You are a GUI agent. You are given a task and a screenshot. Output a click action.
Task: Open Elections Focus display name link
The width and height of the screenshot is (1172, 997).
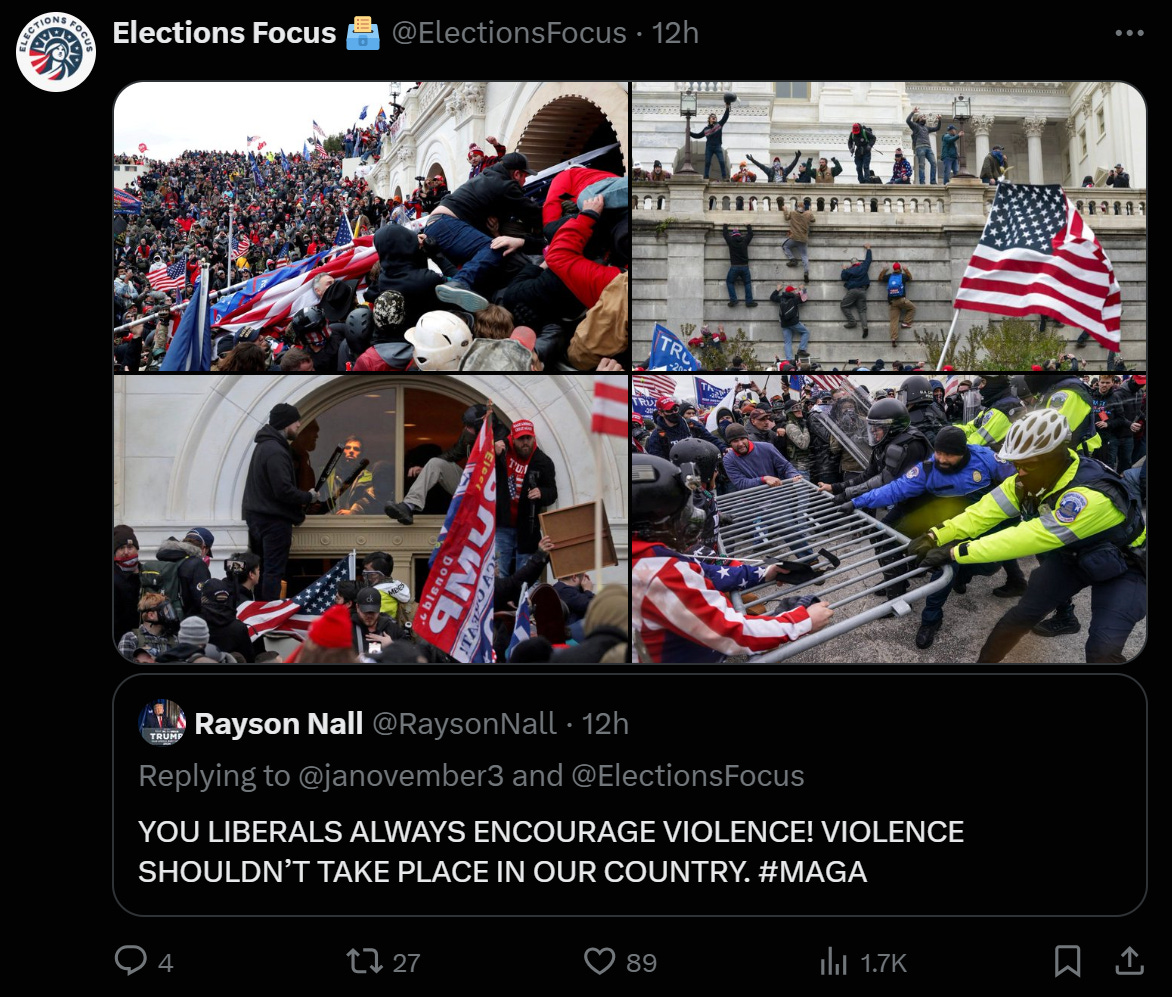224,33
